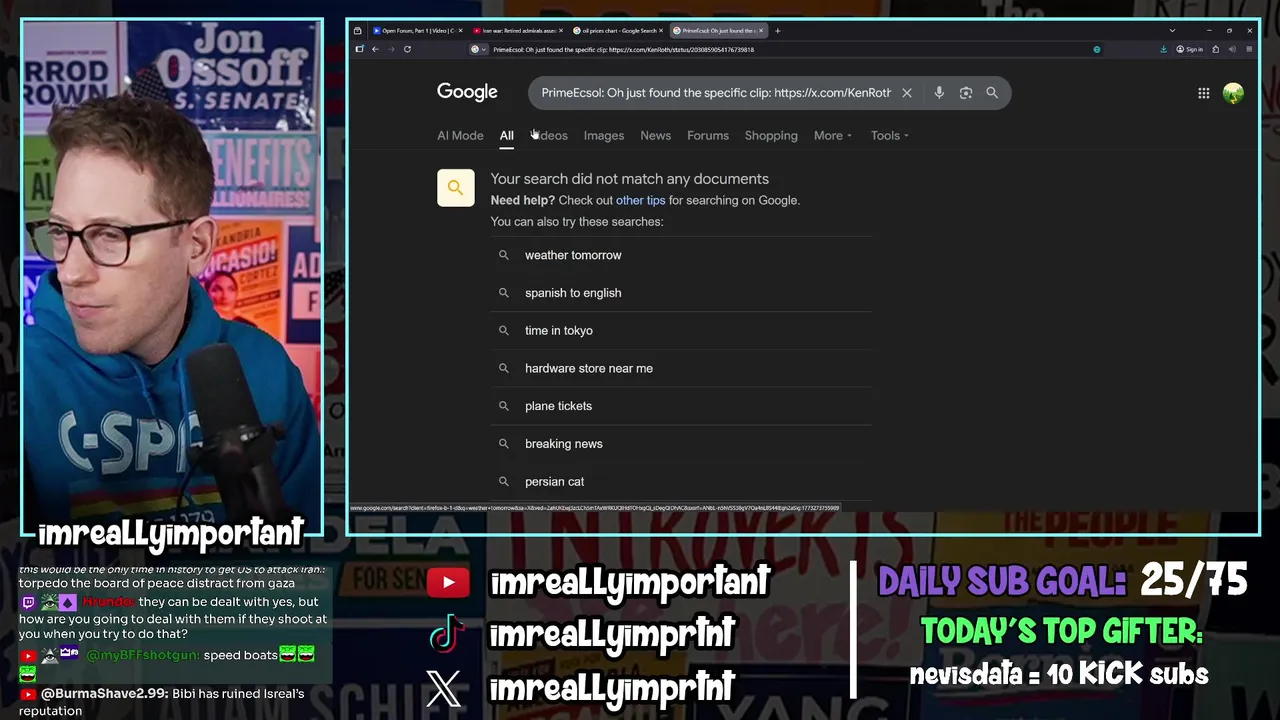Viewport: 1280px width, 720px height.
Task: Search suggestion 'spanish to english'
Action: coord(681,293)
